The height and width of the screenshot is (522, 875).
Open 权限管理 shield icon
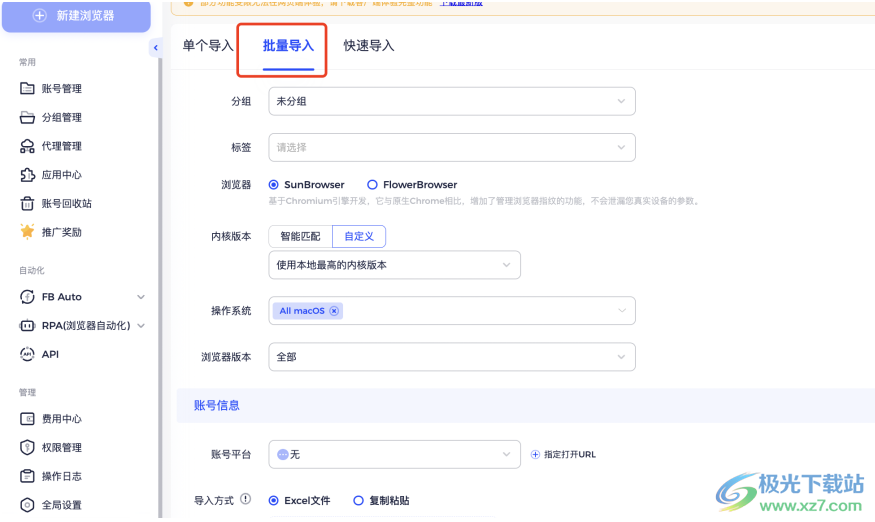27,447
